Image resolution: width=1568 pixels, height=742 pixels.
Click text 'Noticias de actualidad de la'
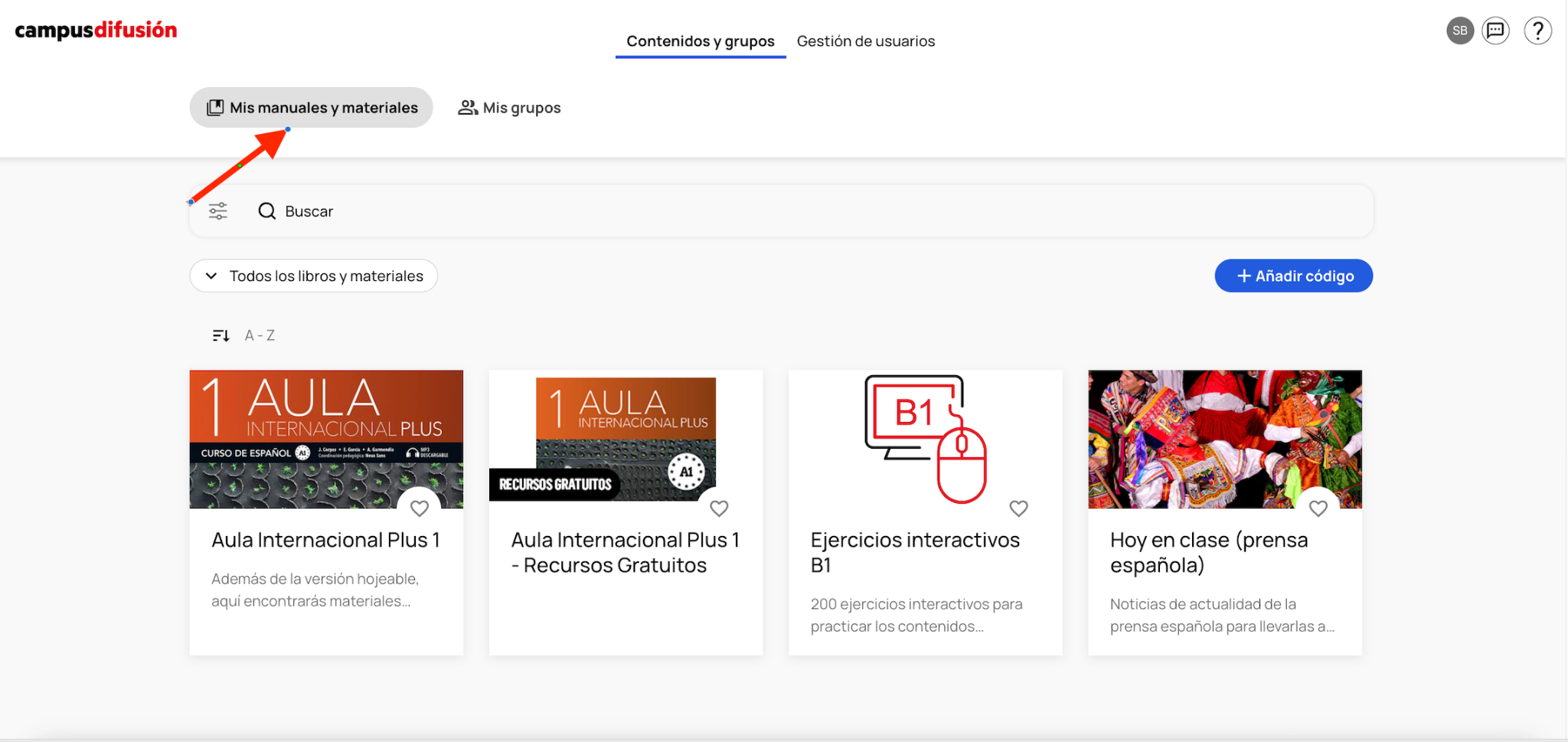coord(1204,604)
